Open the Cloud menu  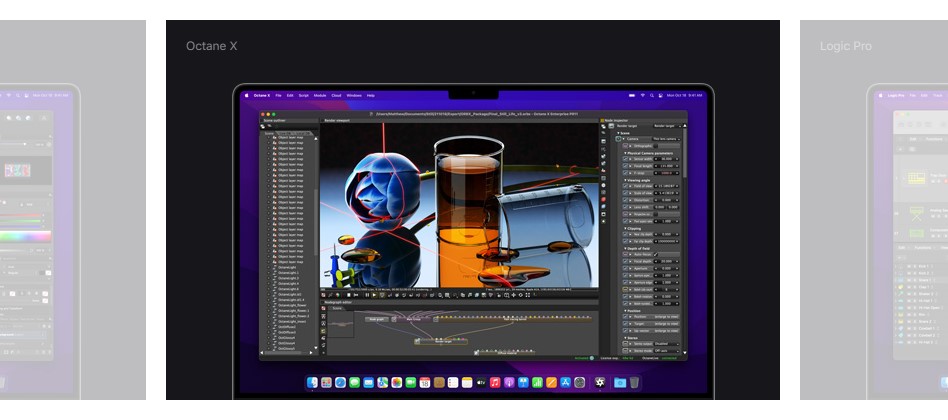pyautogui.click(x=336, y=95)
